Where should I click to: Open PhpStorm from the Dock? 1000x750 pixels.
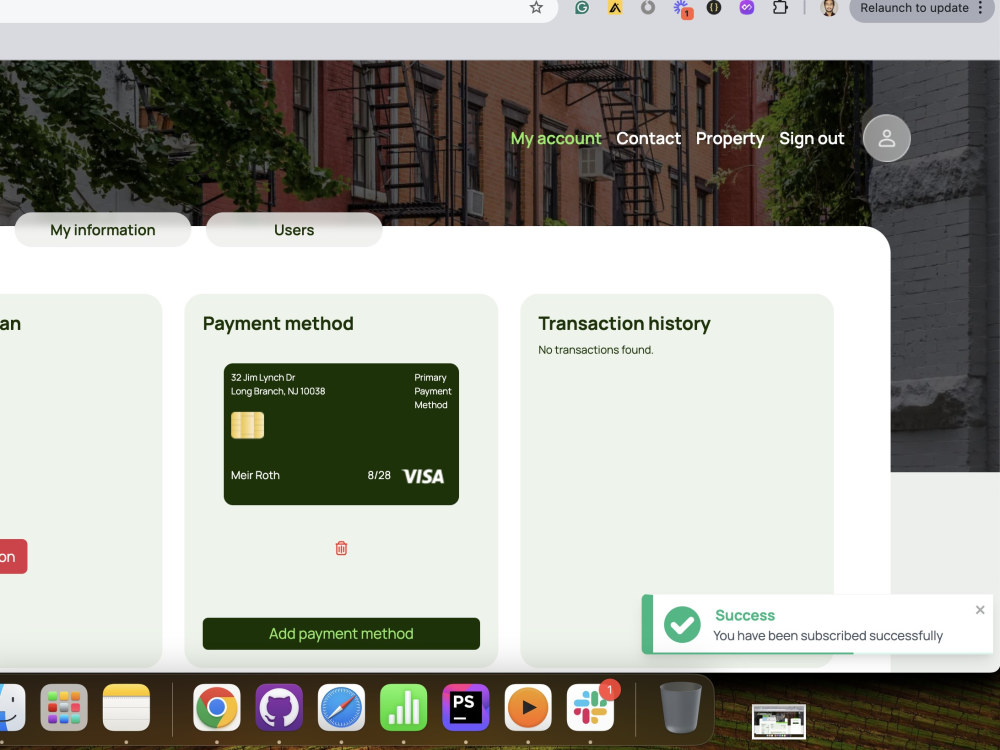click(x=466, y=707)
